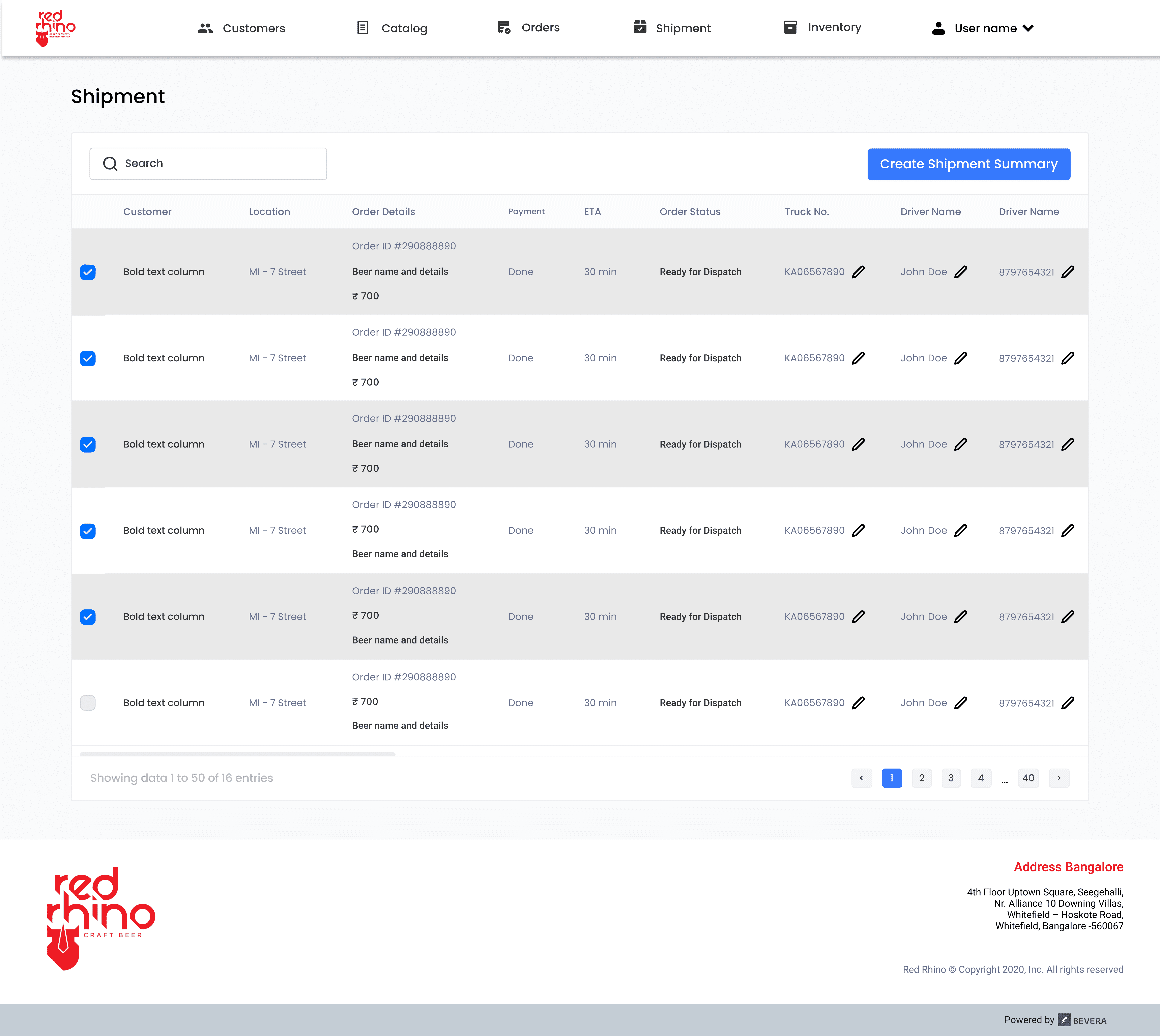Viewport: 1160px width, 1036px height.
Task: Edit driver name in the fifth row
Action: click(x=961, y=616)
